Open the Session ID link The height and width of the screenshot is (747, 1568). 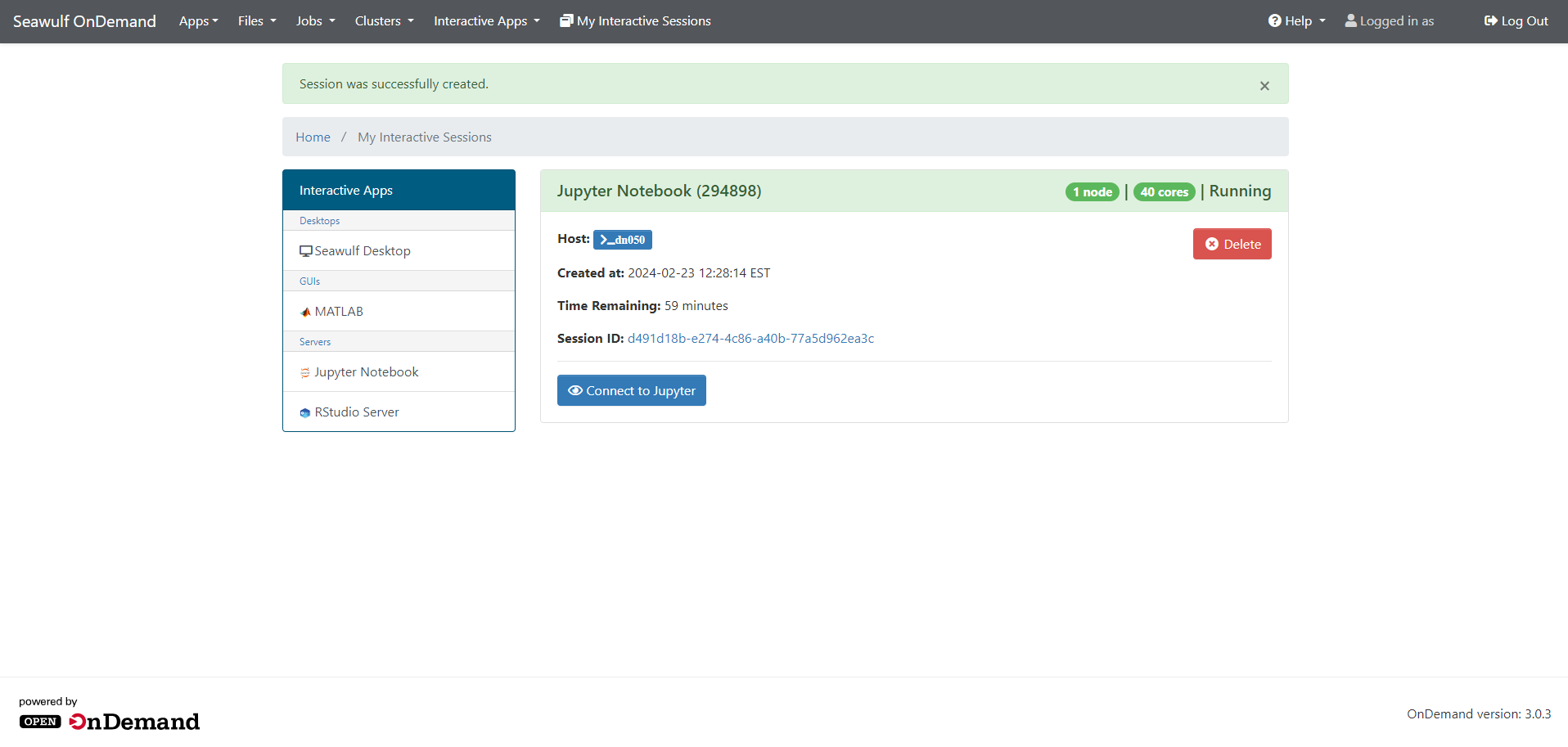click(x=750, y=339)
